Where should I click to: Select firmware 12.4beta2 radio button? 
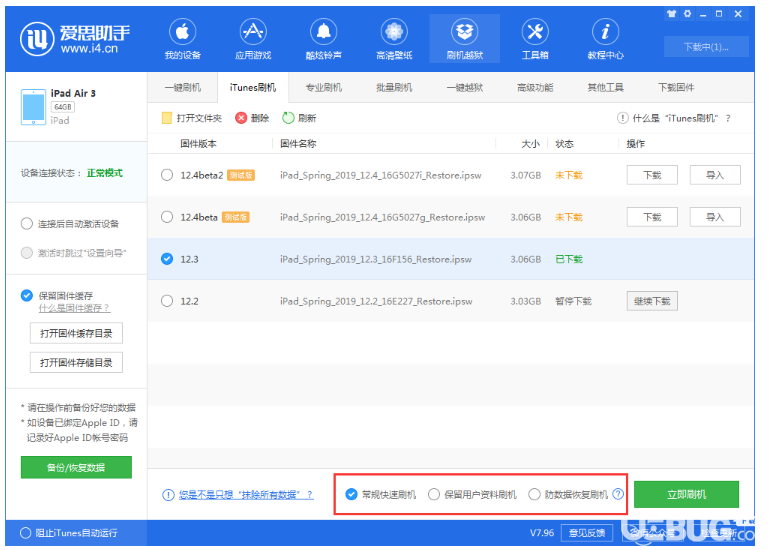pyautogui.click(x=167, y=175)
